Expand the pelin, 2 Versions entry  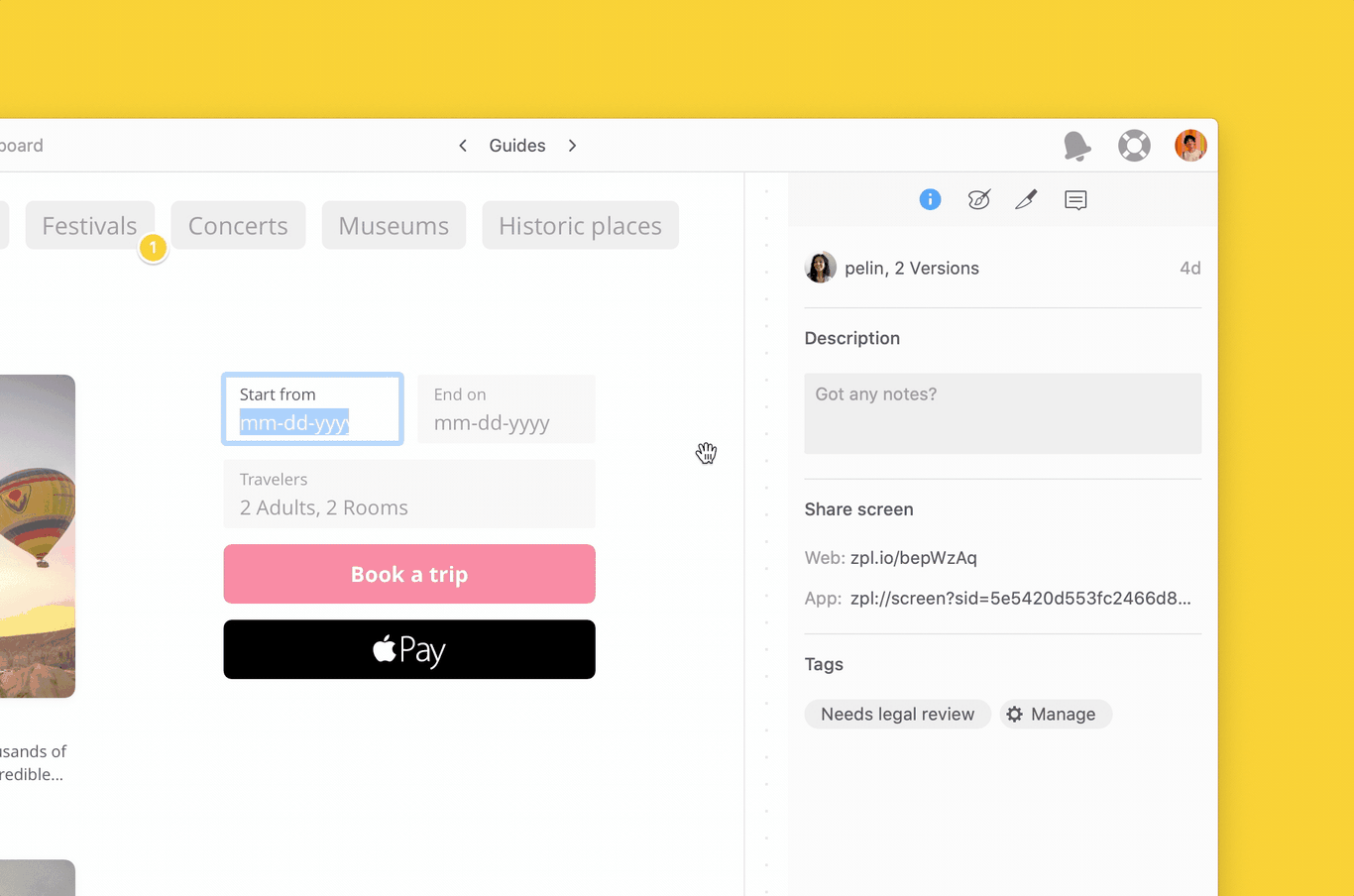[911, 268]
